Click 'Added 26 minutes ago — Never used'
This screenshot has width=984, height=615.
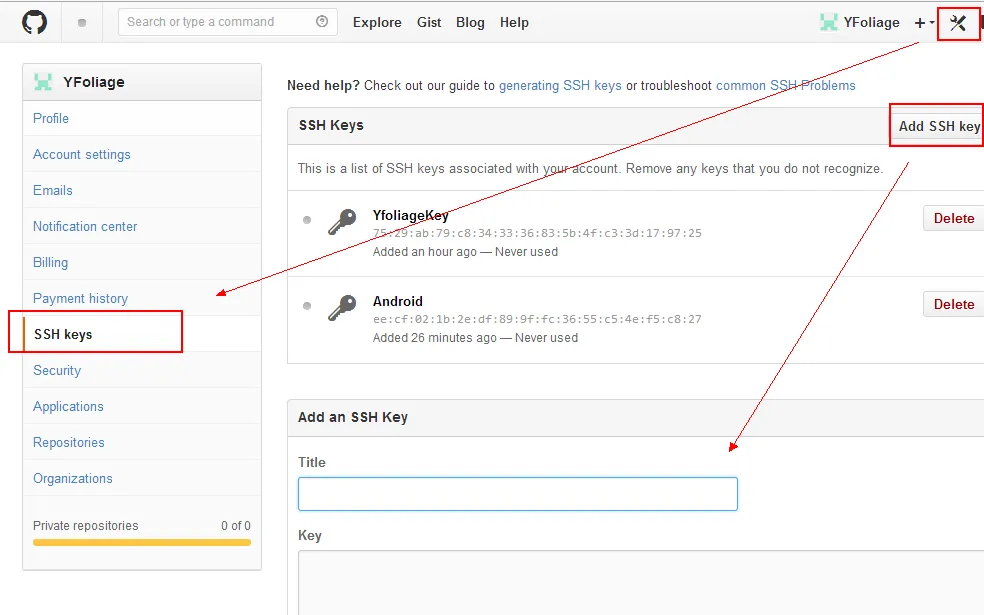[475, 338]
